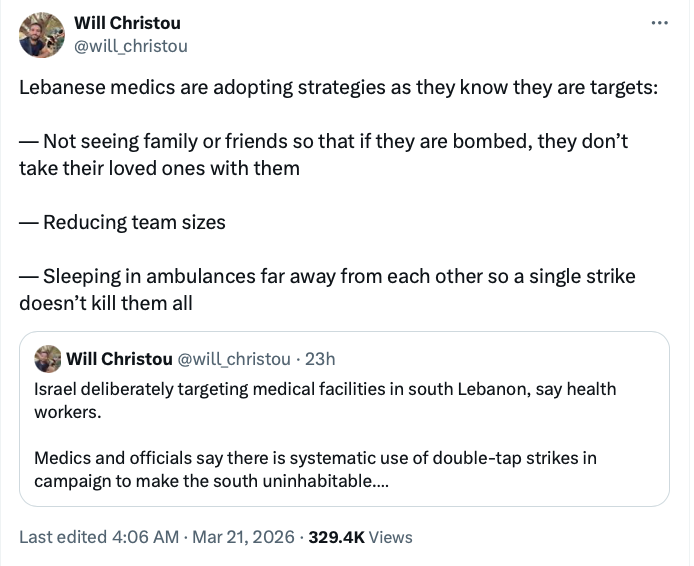Open the quoted tweet's 23h timestamp
Viewport: 694px width, 566px height.
coord(320,359)
